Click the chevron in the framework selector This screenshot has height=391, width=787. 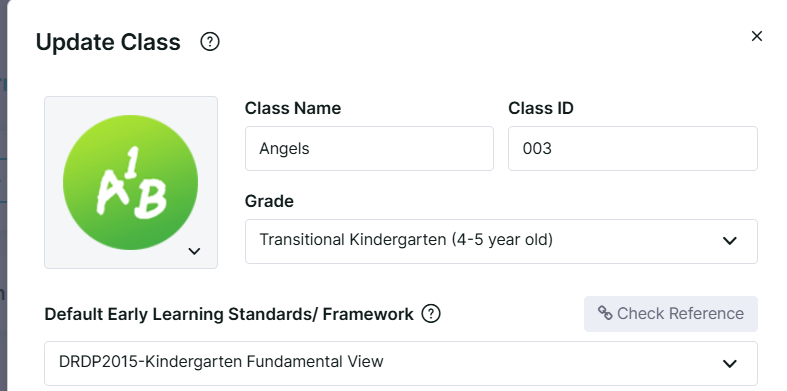pos(729,363)
